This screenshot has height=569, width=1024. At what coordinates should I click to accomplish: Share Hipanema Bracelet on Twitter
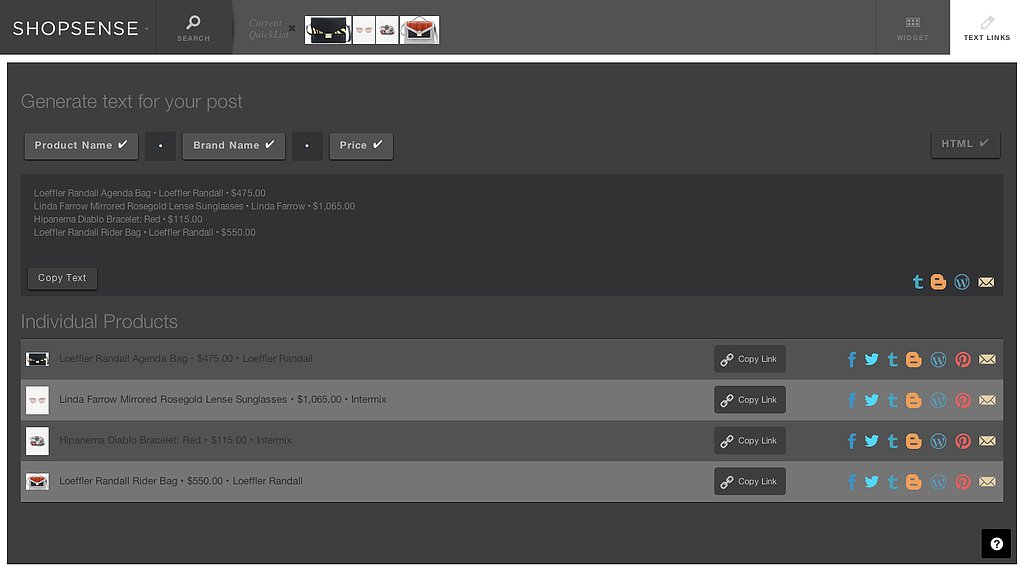pyautogui.click(x=872, y=440)
